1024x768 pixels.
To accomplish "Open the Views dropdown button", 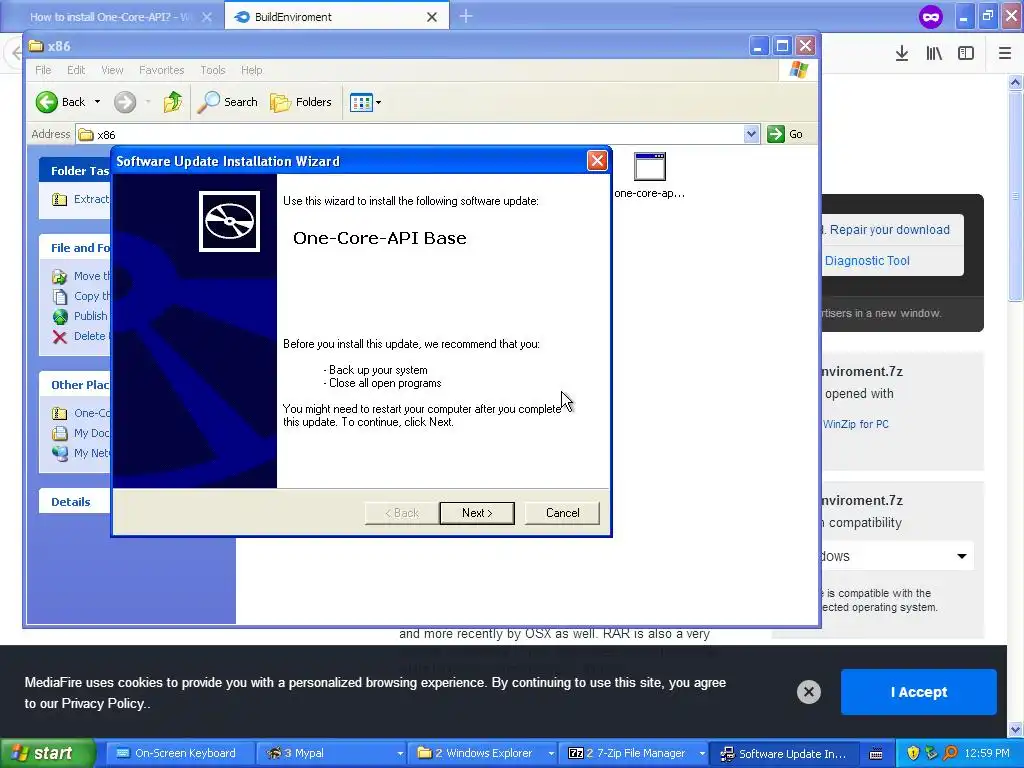I will pyautogui.click(x=365, y=102).
